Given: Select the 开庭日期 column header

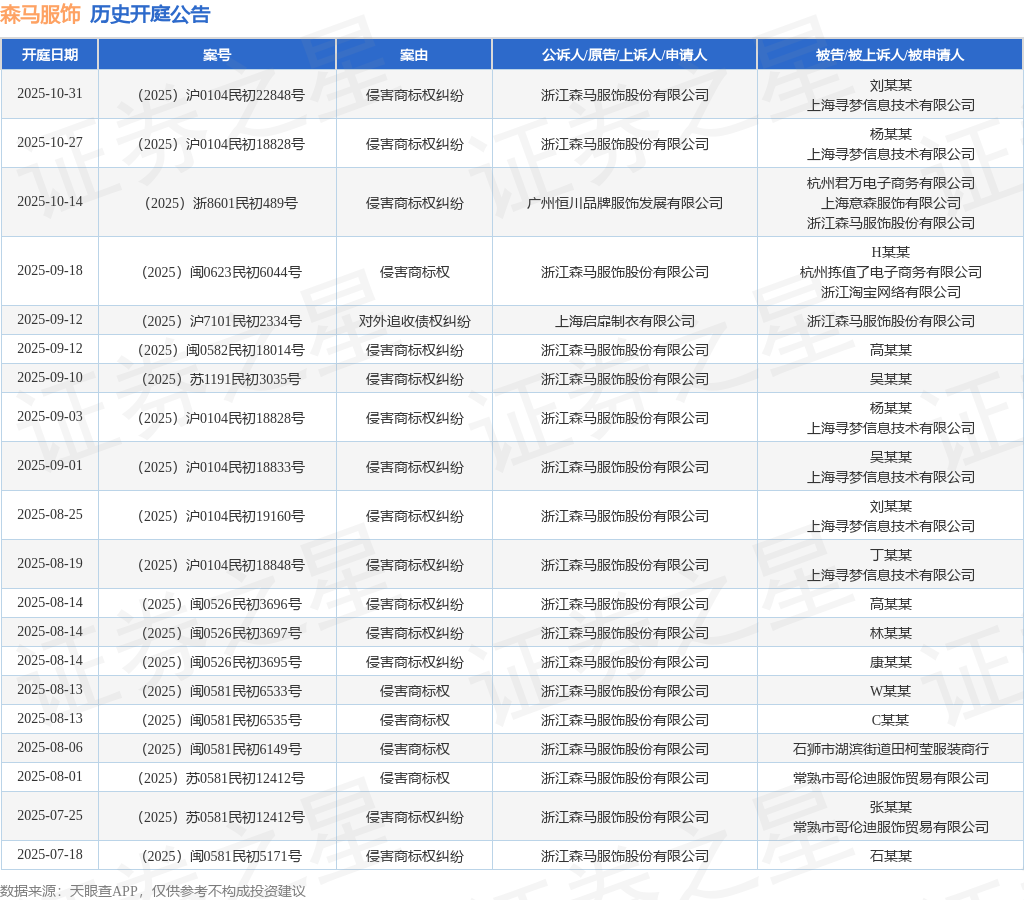Looking at the screenshot, I should pos(50,55).
